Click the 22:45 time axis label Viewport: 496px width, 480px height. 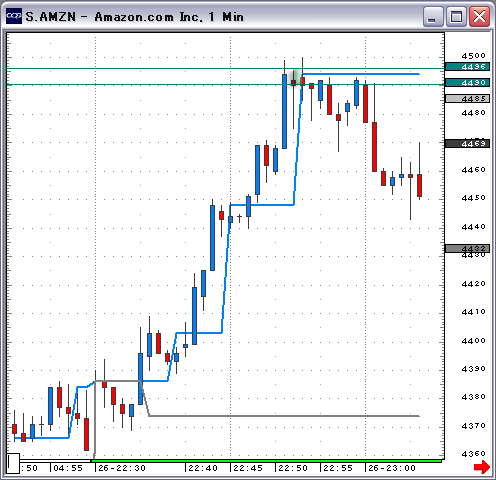click(x=248, y=468)
